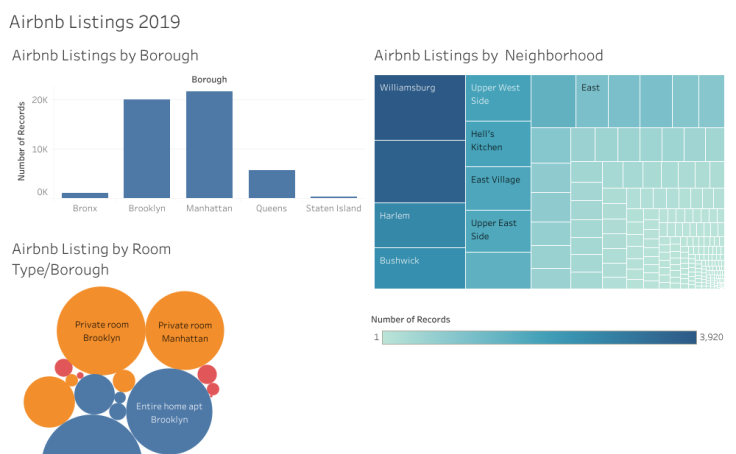This screenshot has width=736, height=454.
Task: Select the Hell's Kitchen treemap tile
Action: (497, 143)
